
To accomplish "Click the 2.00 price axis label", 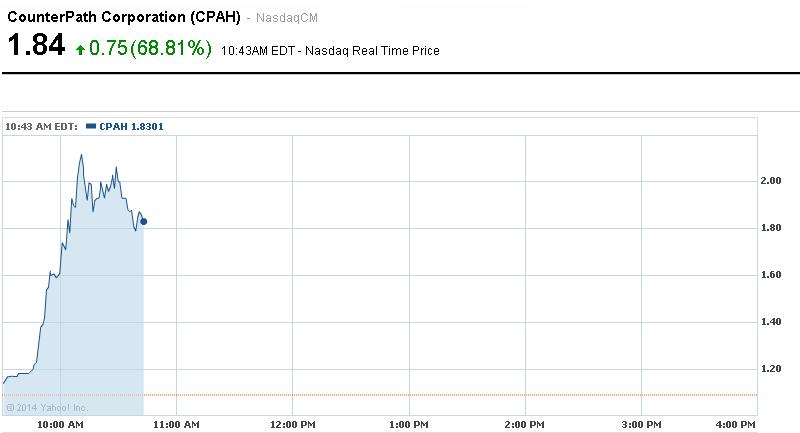I will [x=771, y=181].
